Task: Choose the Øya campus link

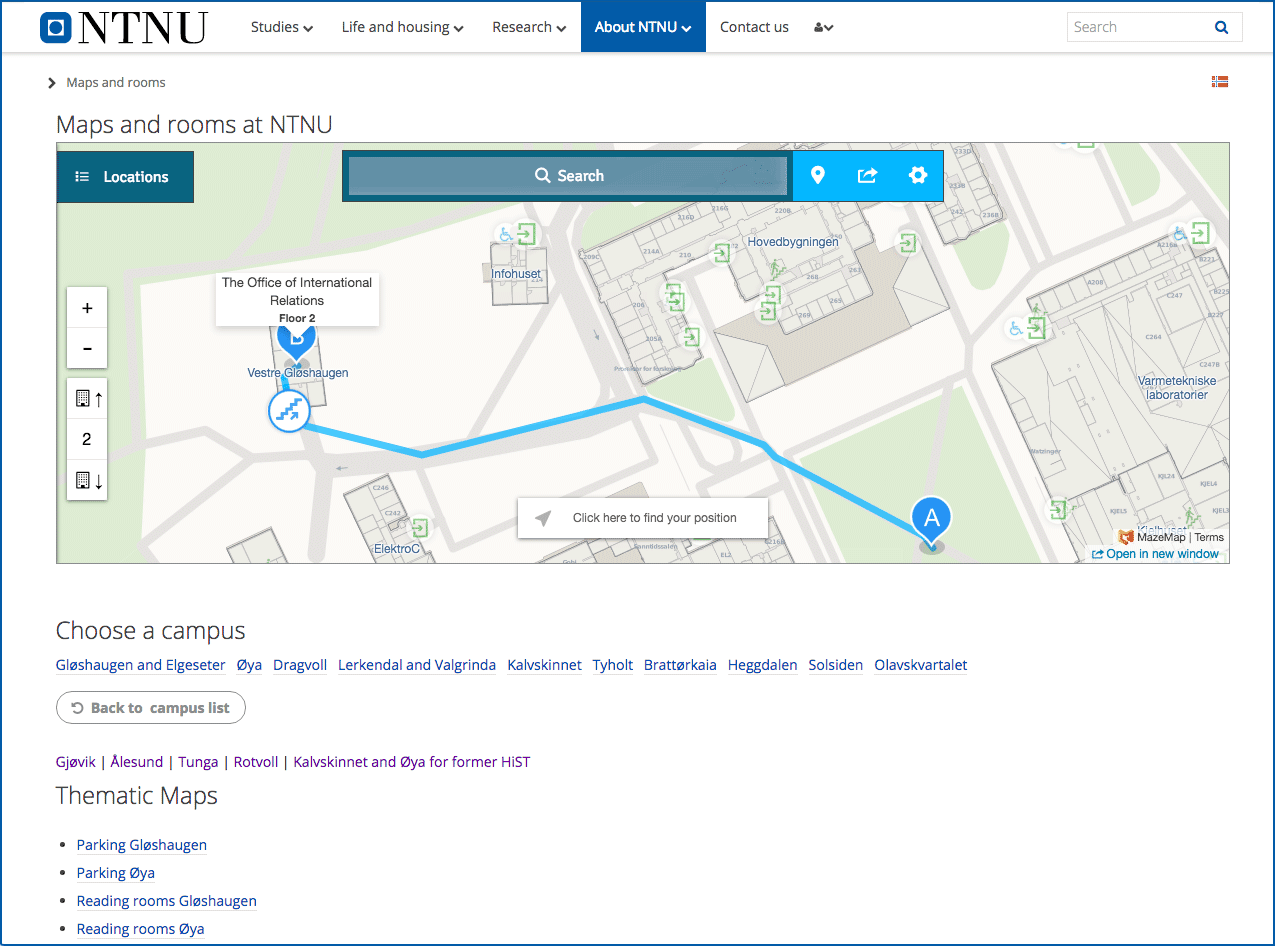Action: (x=249, y=665)
